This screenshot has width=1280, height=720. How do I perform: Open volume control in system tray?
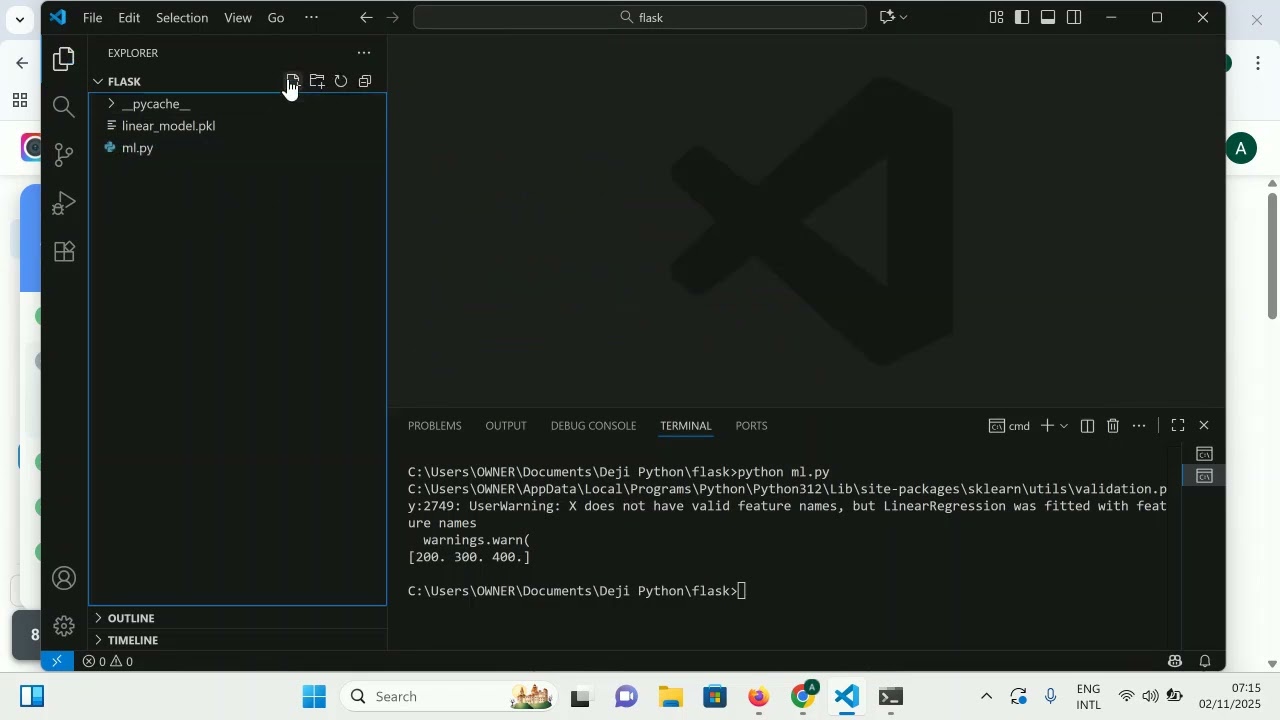(x=1150, y=696)
